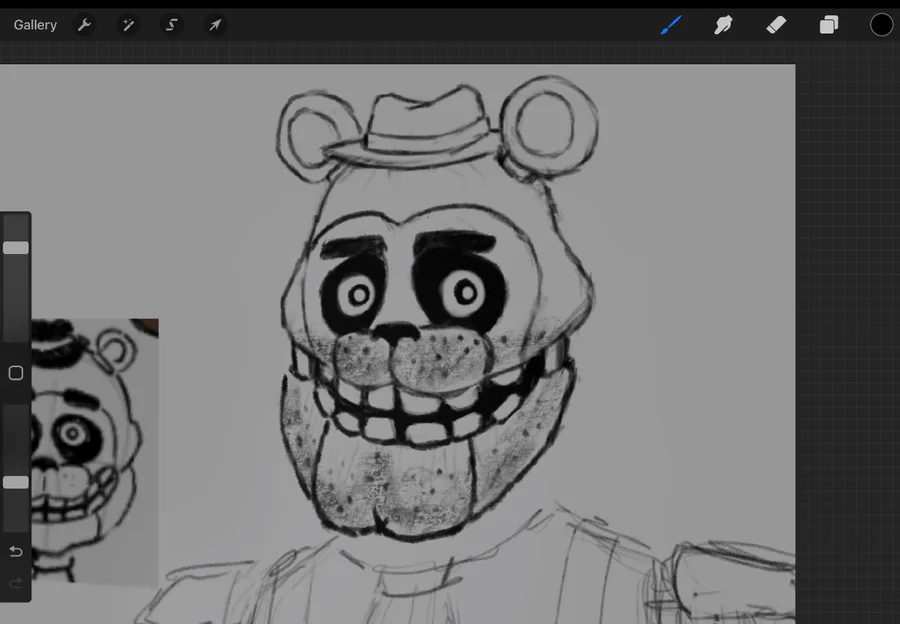Select the Brush tool

click(x=670, y=25)
